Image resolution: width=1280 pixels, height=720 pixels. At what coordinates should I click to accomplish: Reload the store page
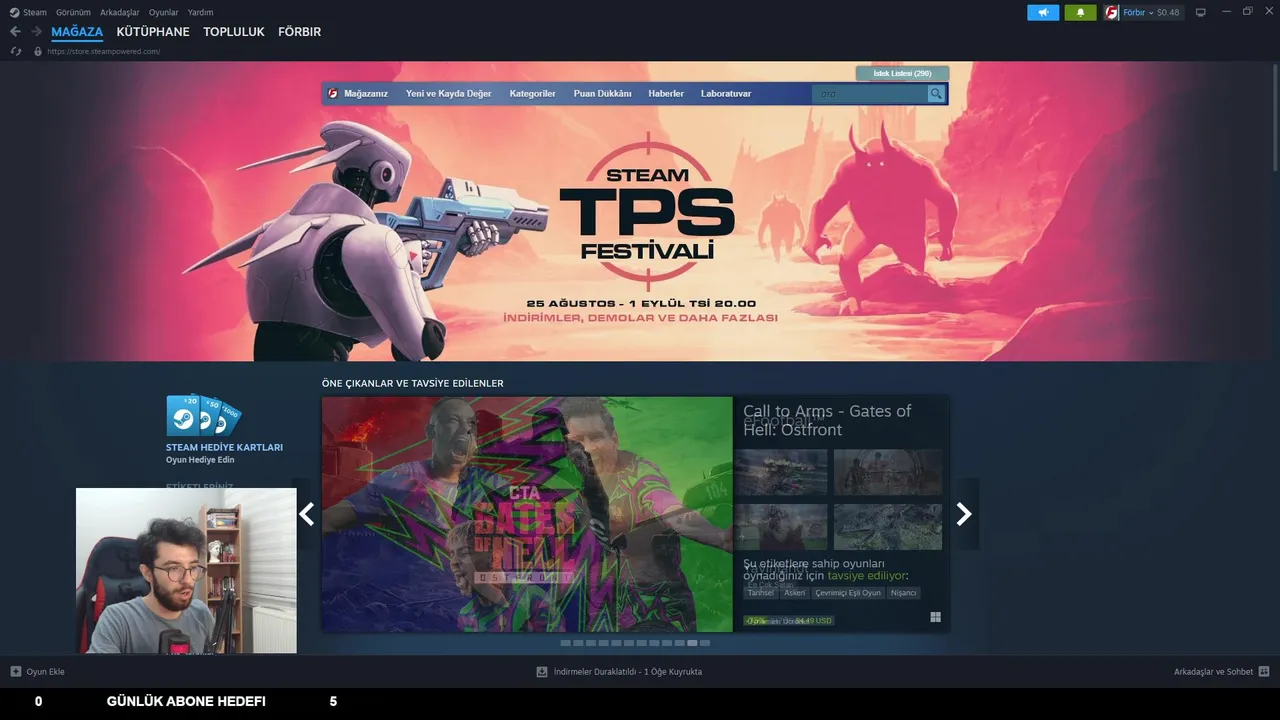pyautogui.click(x=16, y=51)
